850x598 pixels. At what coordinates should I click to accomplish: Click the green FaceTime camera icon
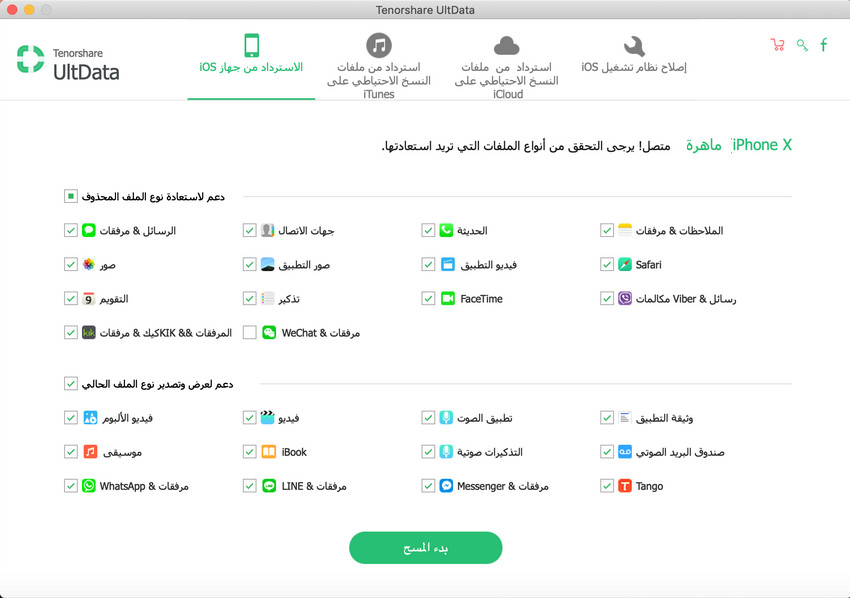point(448,299)
